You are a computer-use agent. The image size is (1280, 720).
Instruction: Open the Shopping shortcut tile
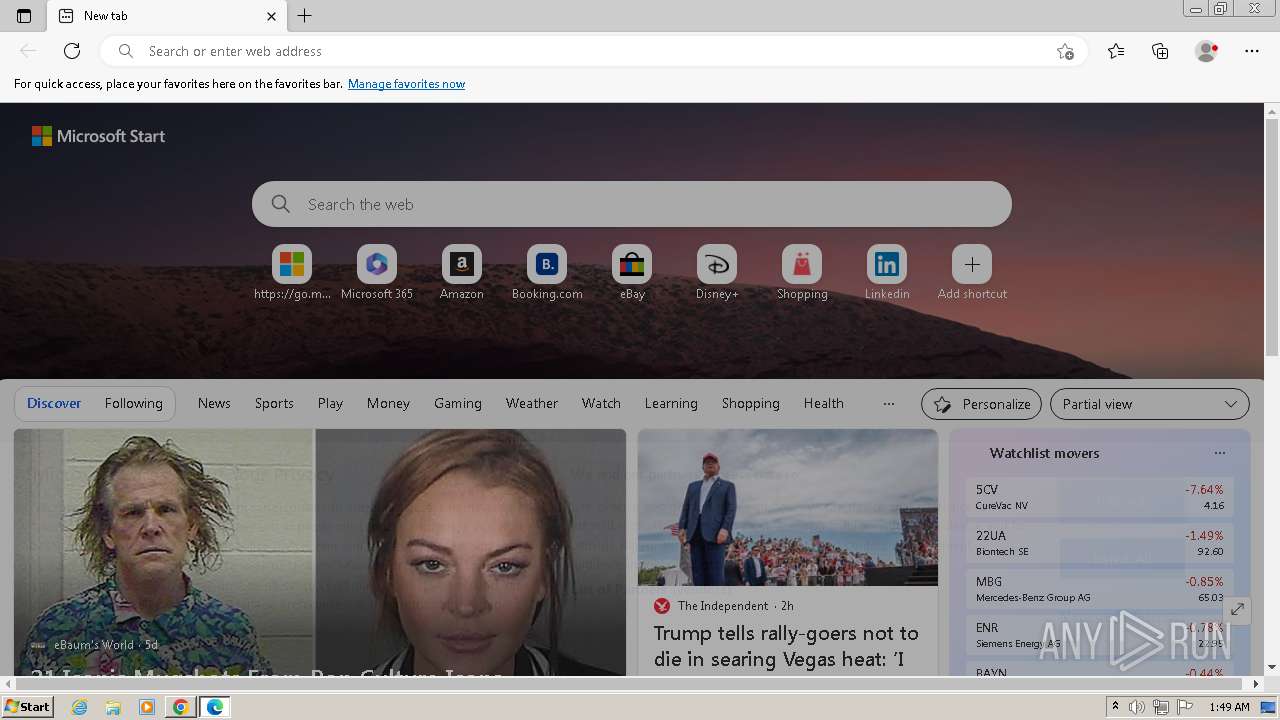(802, 272)
